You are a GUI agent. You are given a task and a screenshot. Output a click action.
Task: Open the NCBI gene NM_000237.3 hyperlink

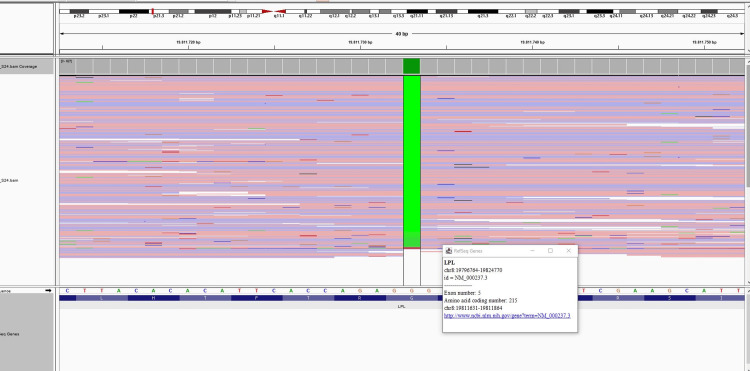coord(507,316)
